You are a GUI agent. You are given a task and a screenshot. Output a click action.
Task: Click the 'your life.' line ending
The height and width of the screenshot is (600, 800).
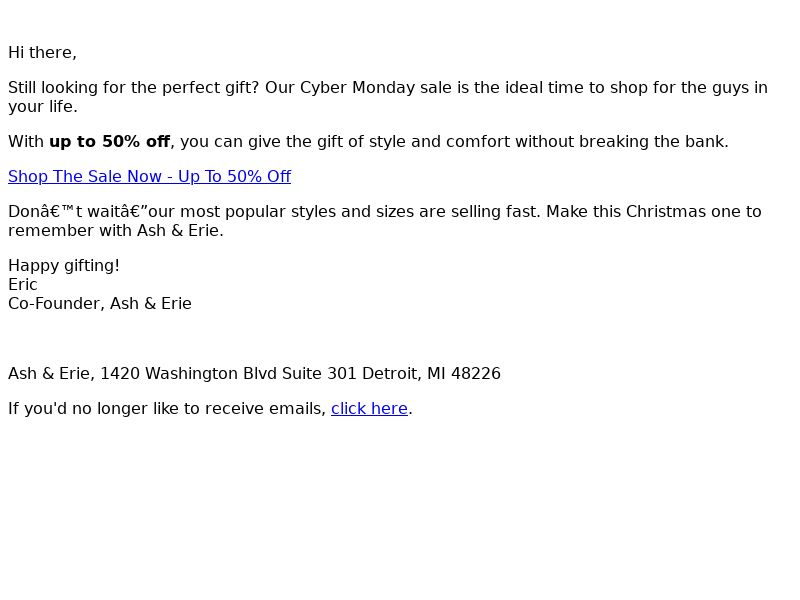(x=43, y=107)
